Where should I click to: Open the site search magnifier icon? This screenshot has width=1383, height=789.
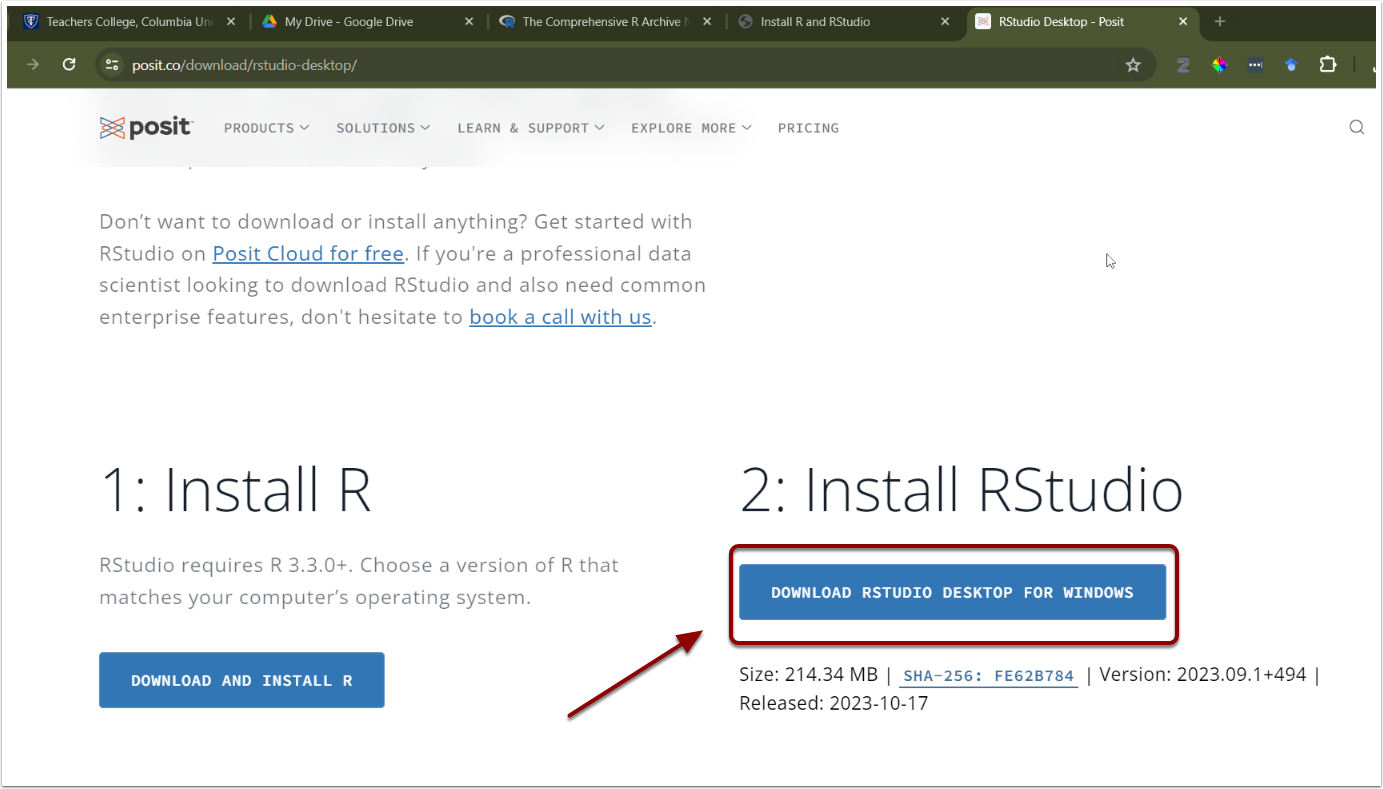point(1356,127)
